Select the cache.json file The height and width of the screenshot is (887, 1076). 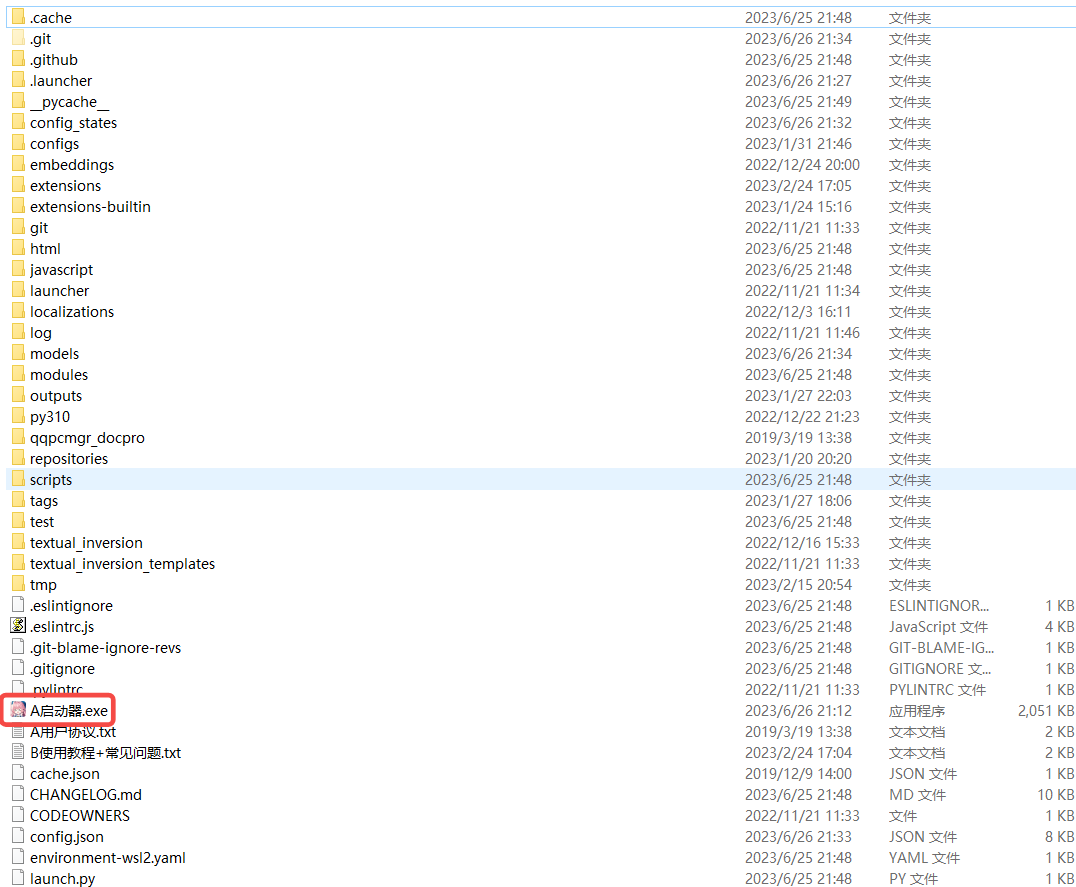point(65,773)
